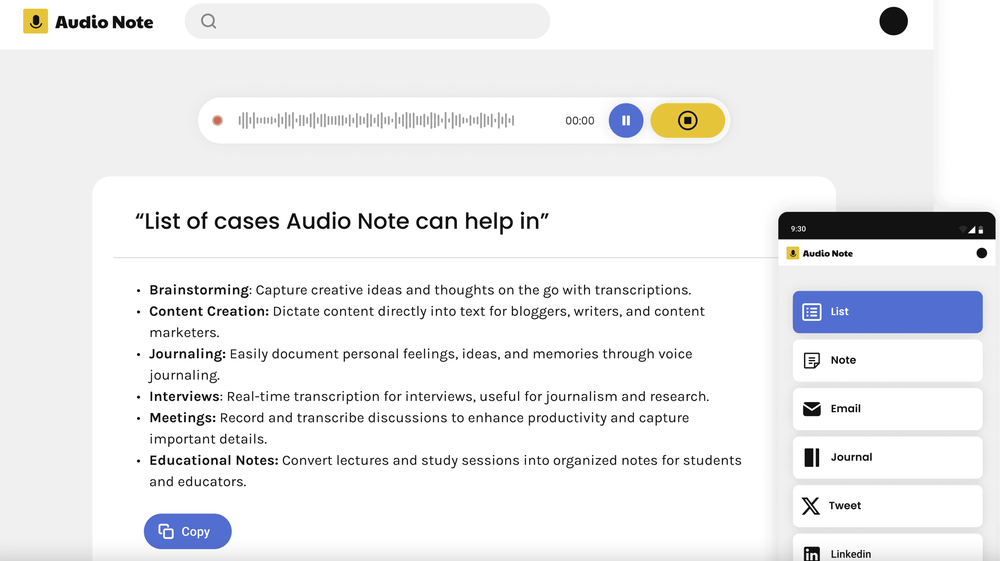Choose the Email format option
Viewport: 1000px width, 561px height.
[887, 409]
